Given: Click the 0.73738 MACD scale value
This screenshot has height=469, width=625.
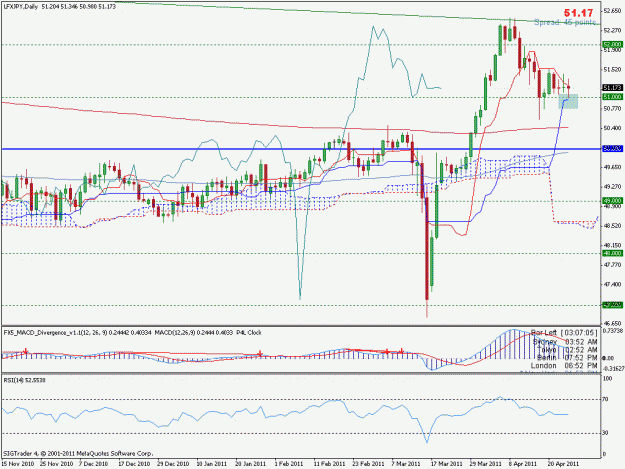Looking at the screenshot, I should pos(613,330).
